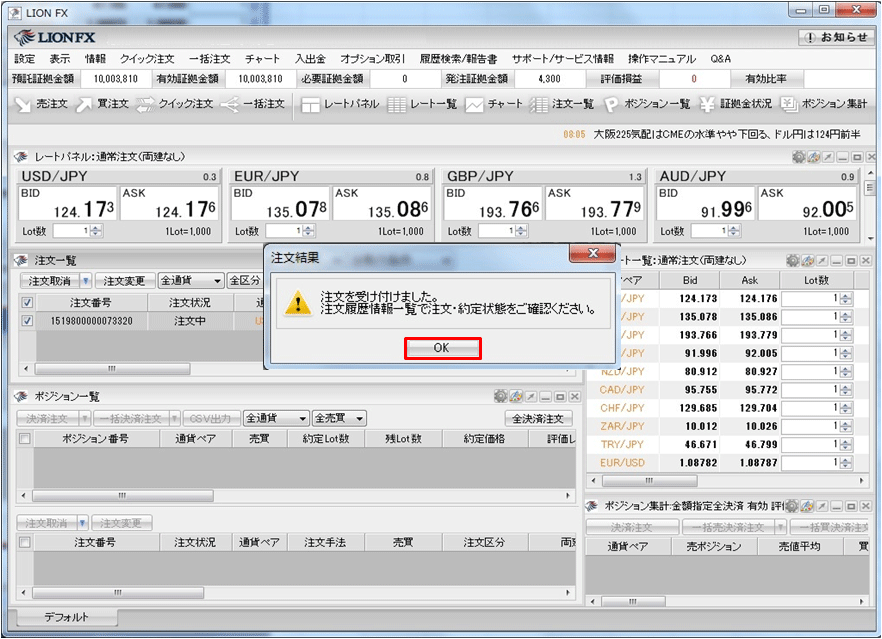This screenshot has width=882, height=639.
Task: Open 注文一覧 from the icon toolbar
Action: pos(561,104)
